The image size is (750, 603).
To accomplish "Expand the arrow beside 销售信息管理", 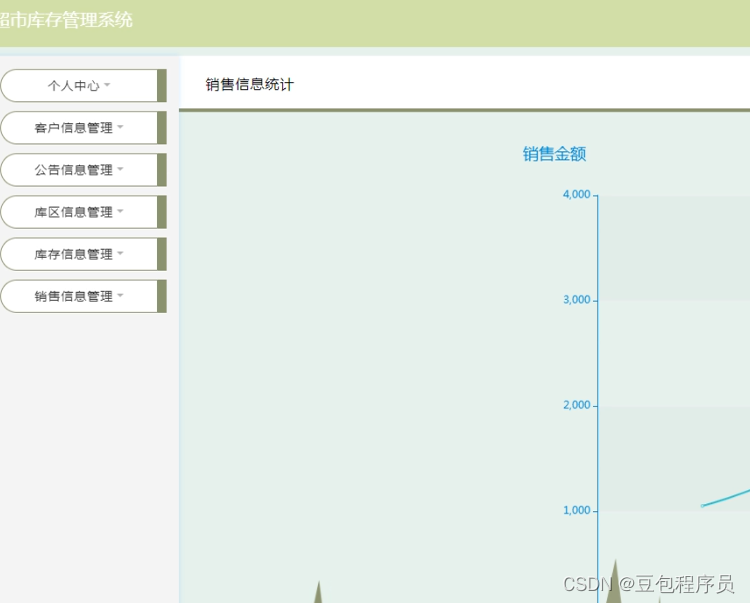I will (x=120, y=296).
